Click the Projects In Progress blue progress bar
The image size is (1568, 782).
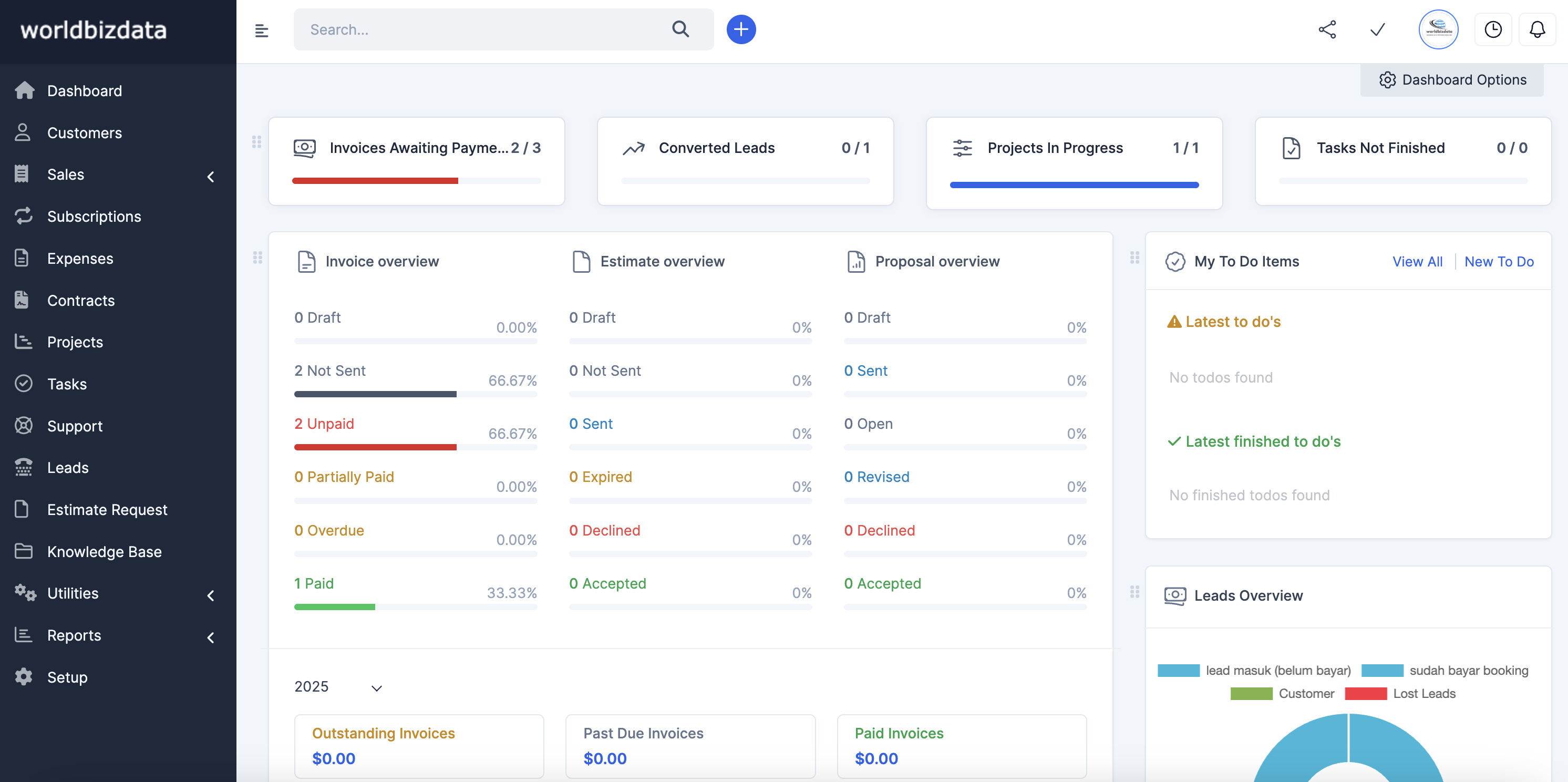(1075, 184)
